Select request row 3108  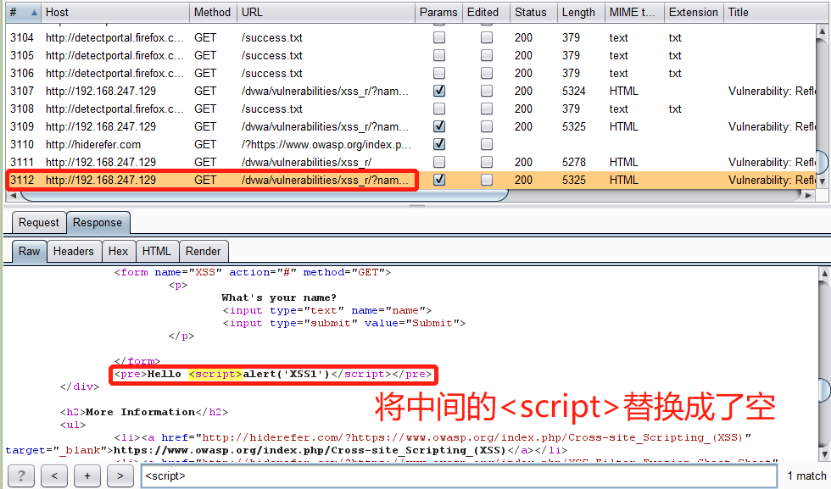(x=411, y=109)
